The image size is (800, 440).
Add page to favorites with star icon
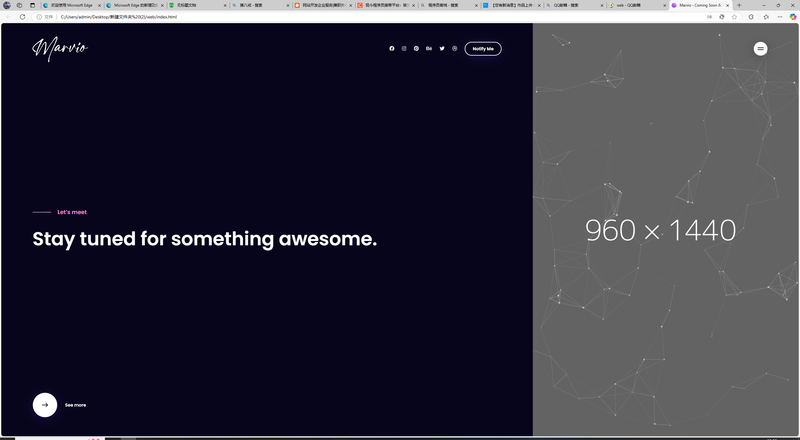(734, 17)
